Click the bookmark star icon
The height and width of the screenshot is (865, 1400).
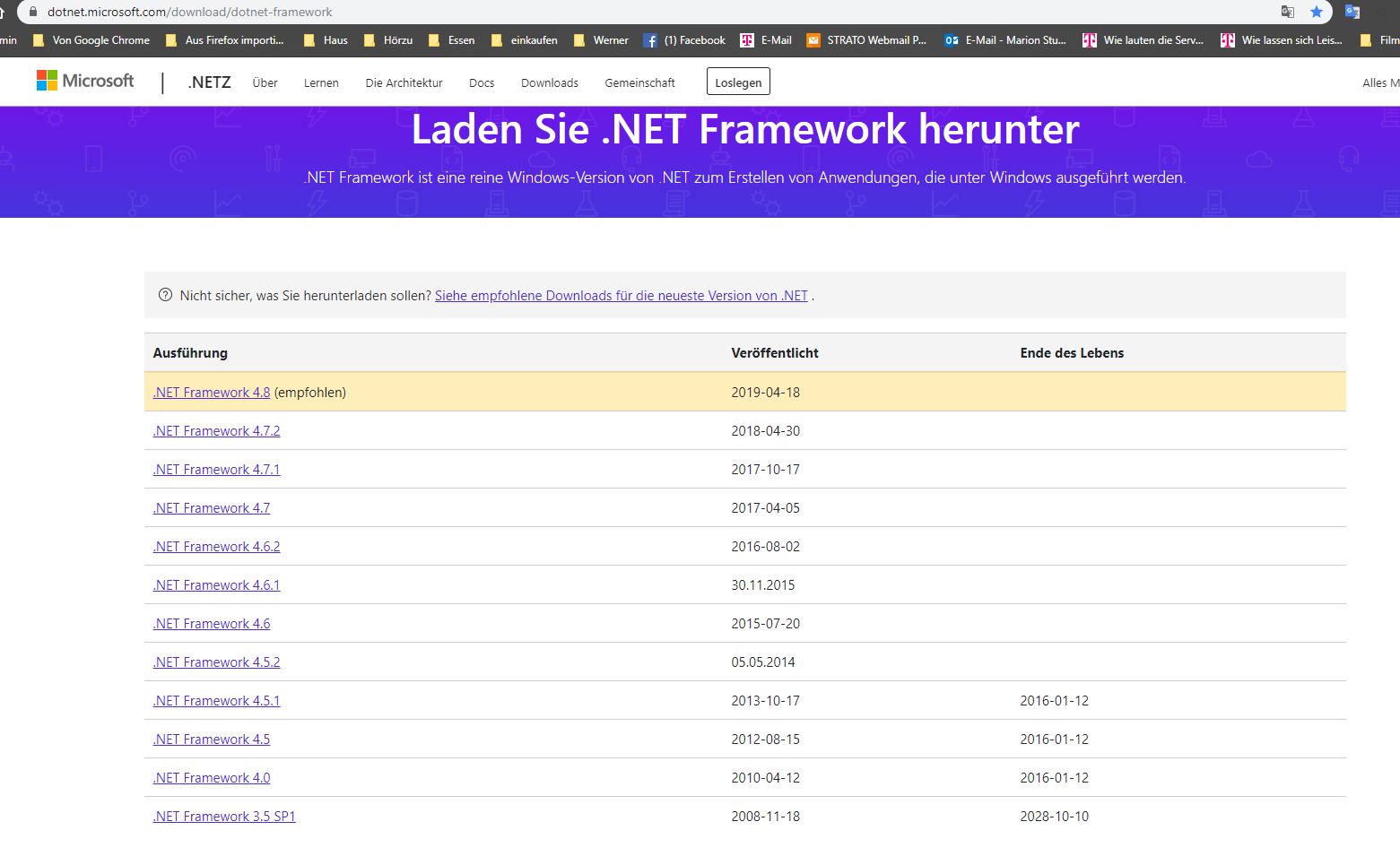click(1316, 12)
